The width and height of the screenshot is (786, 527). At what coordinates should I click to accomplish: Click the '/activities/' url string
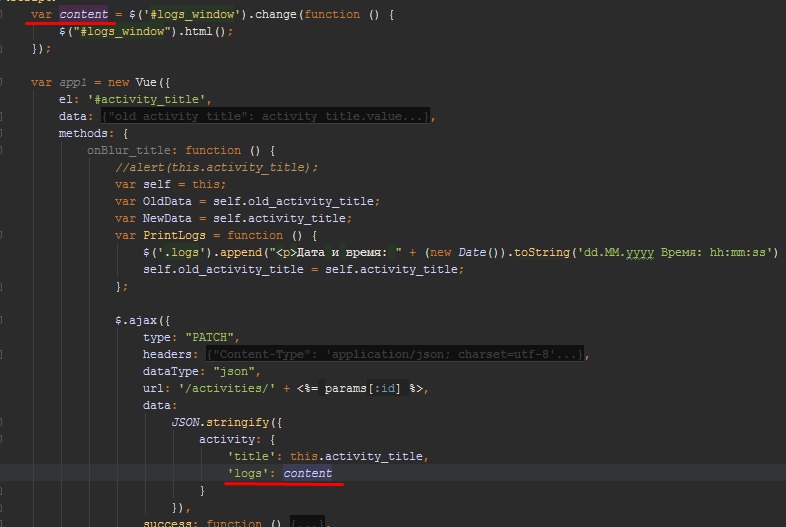pyautogui.click(x=227, y=388)
